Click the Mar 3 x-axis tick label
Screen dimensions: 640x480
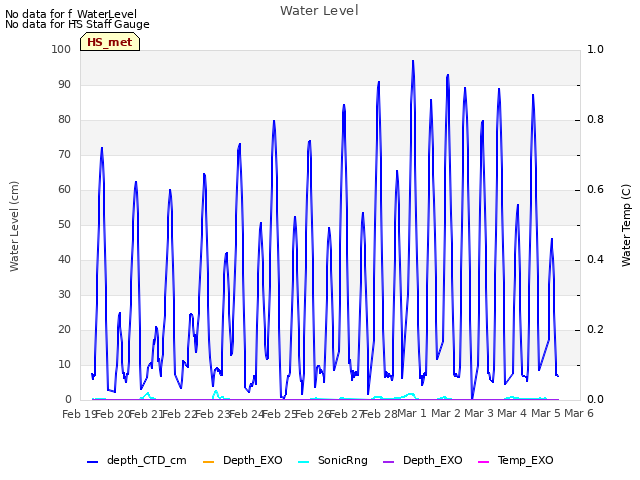click(479, 413)
